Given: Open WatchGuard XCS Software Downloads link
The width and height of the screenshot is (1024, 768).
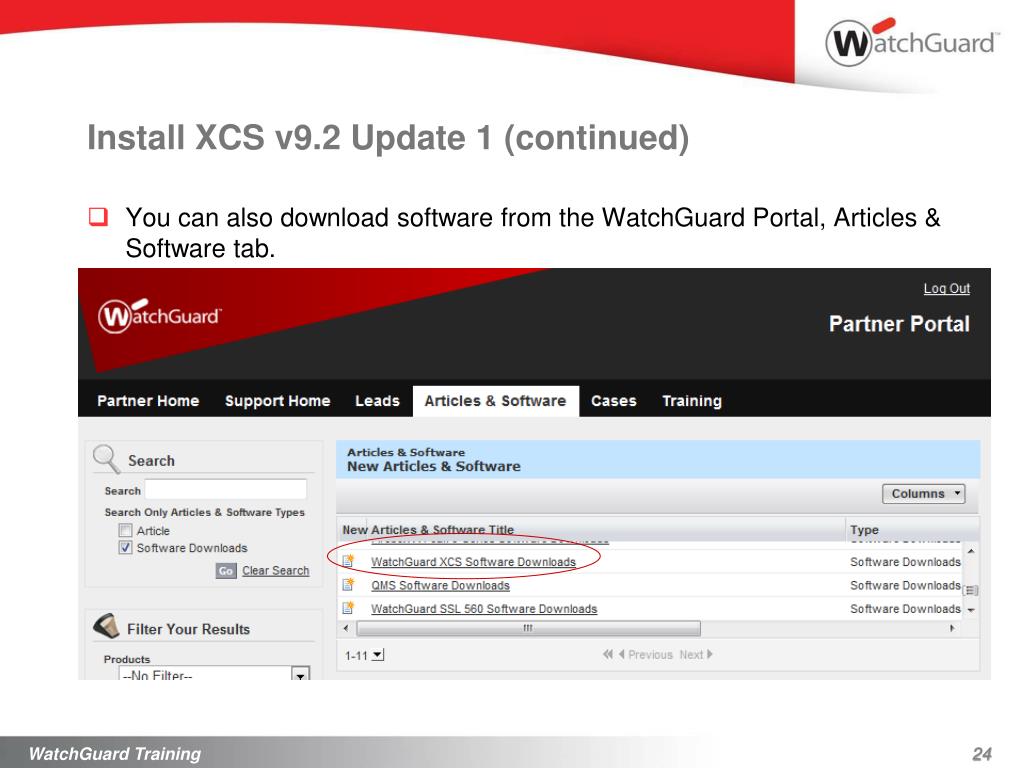Looking at the screenshot, I should tap(473, 562).
